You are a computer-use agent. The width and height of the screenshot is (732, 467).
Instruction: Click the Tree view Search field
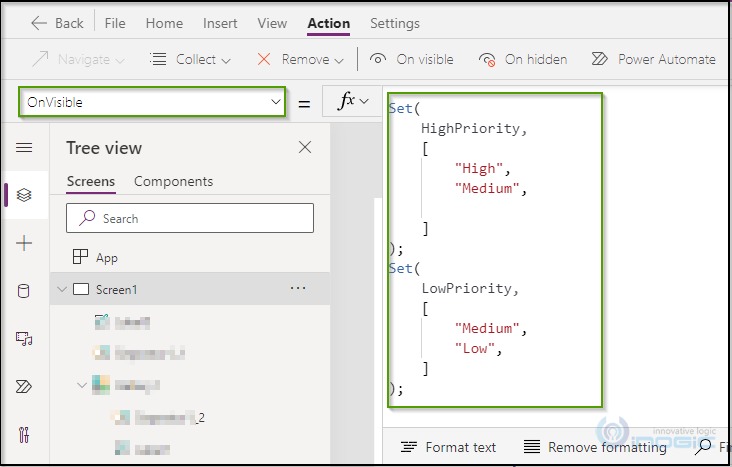coord(190,218)
